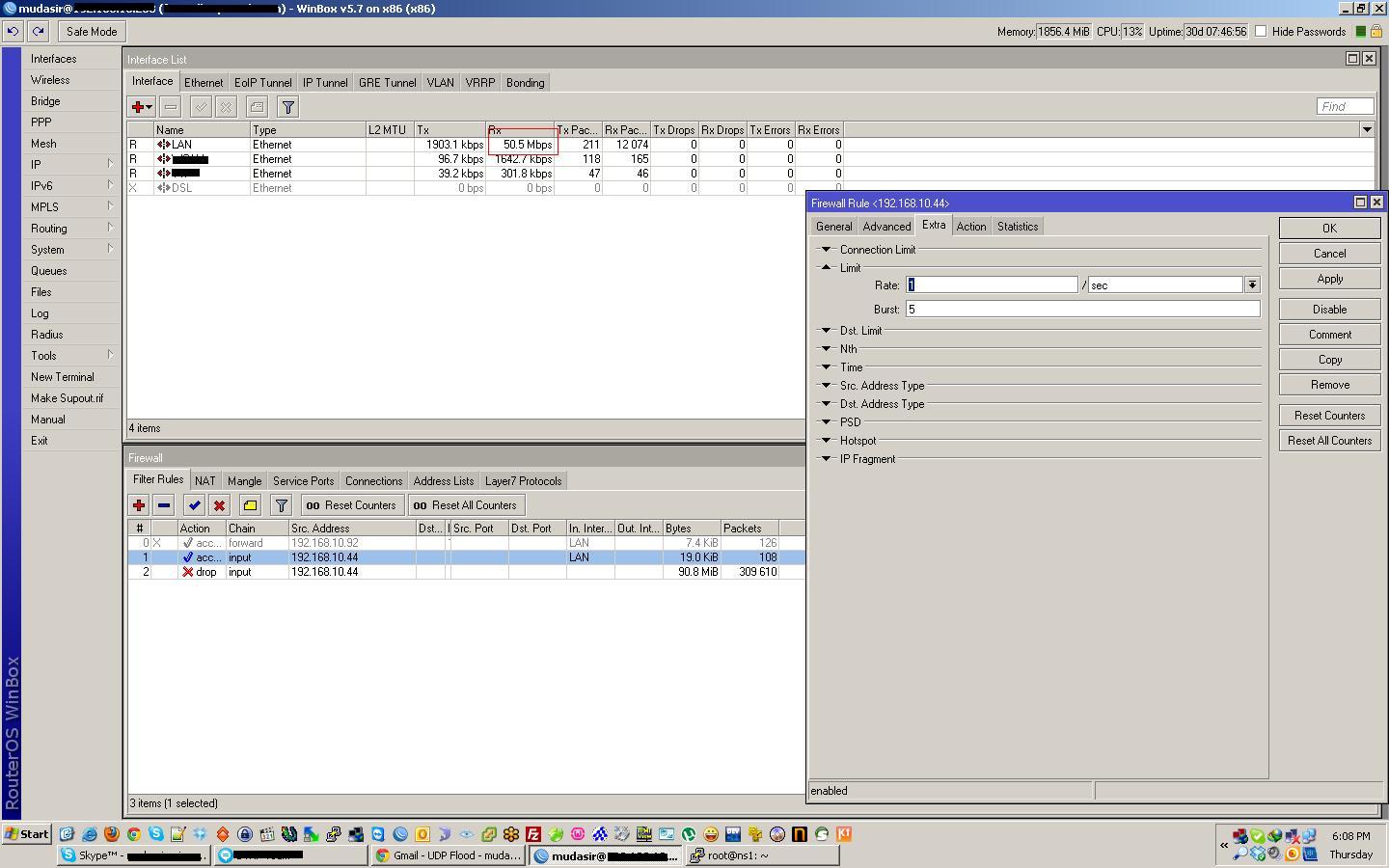1389x868 pixels.
Task: Close the Firewall Rule dialog
Action: coord(1376,203)
